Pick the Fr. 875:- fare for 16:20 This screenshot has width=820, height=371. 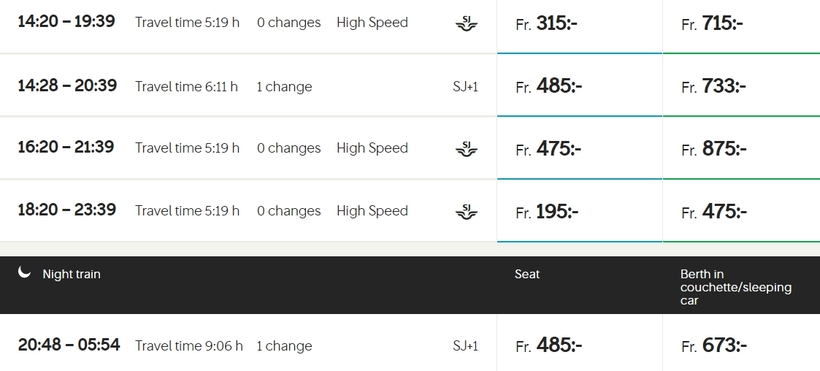point(741,148)
